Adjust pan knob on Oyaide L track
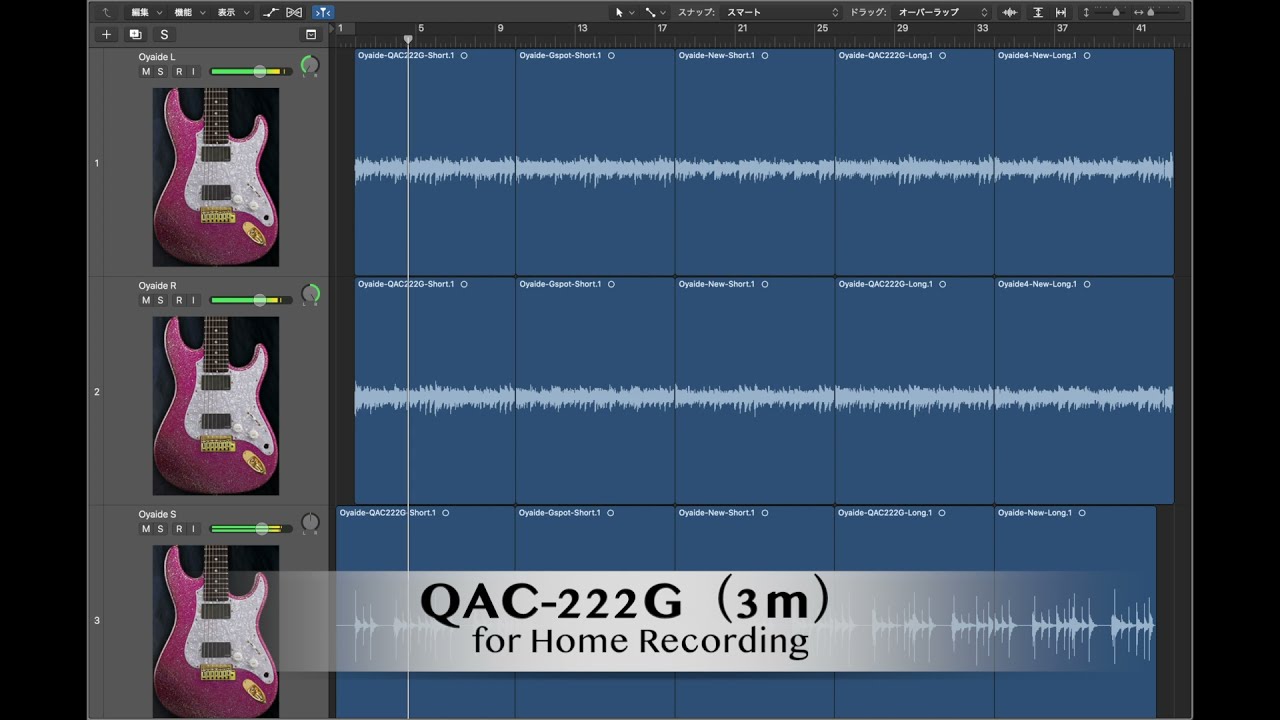 (x=310, y=66)
